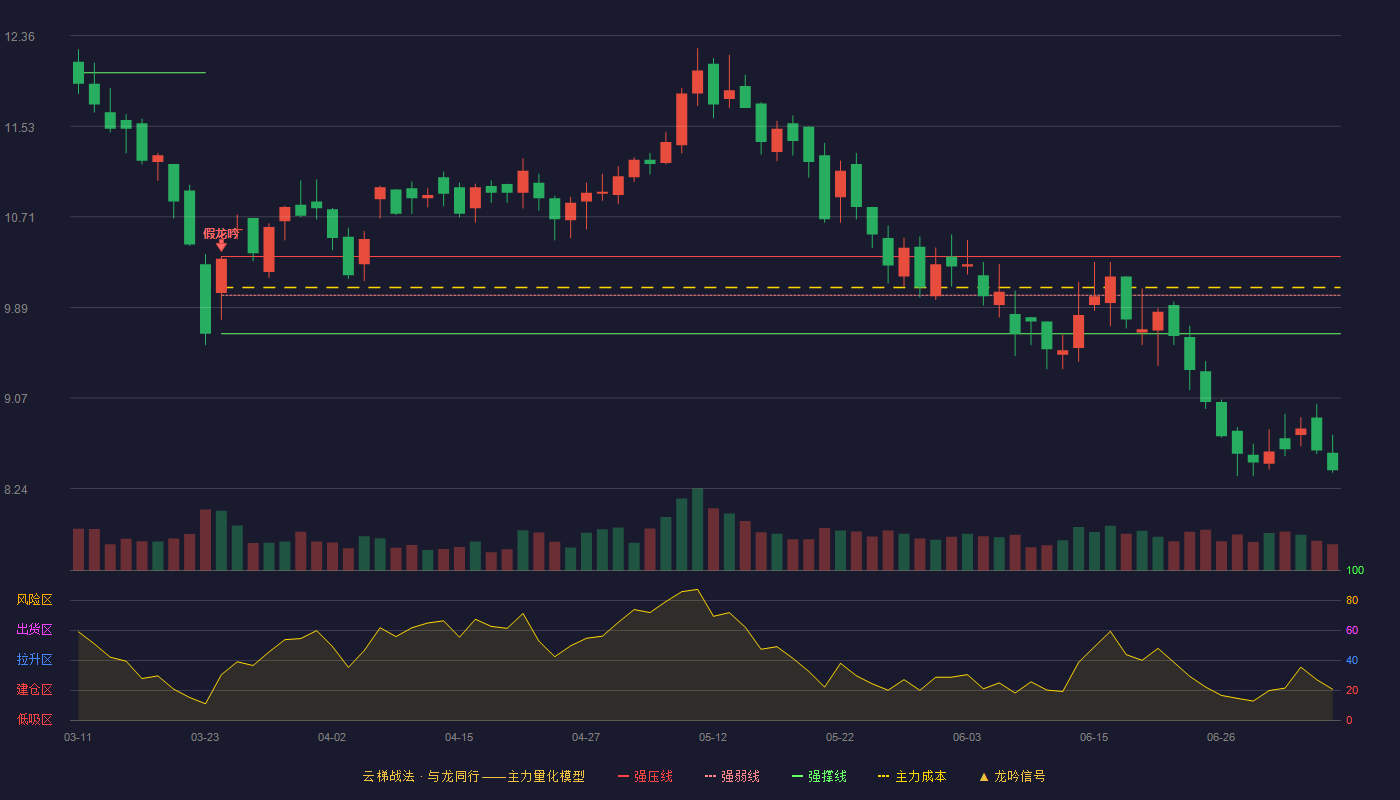This screenshot has height=800, width=1400.
Task: Click the 04-15 date label
Action: [459, 737]
